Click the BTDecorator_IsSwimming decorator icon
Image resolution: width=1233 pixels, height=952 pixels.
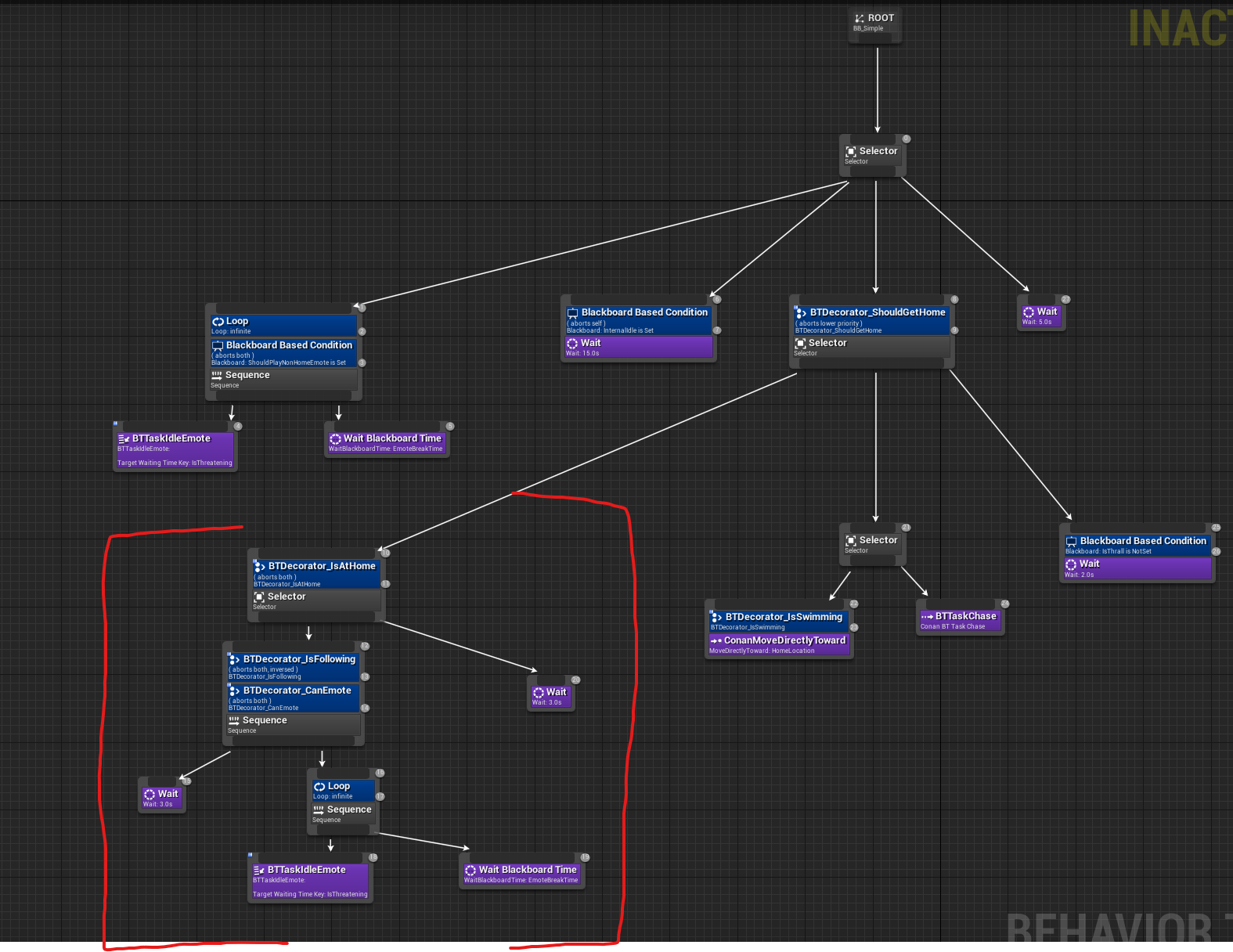click(717, 618)
